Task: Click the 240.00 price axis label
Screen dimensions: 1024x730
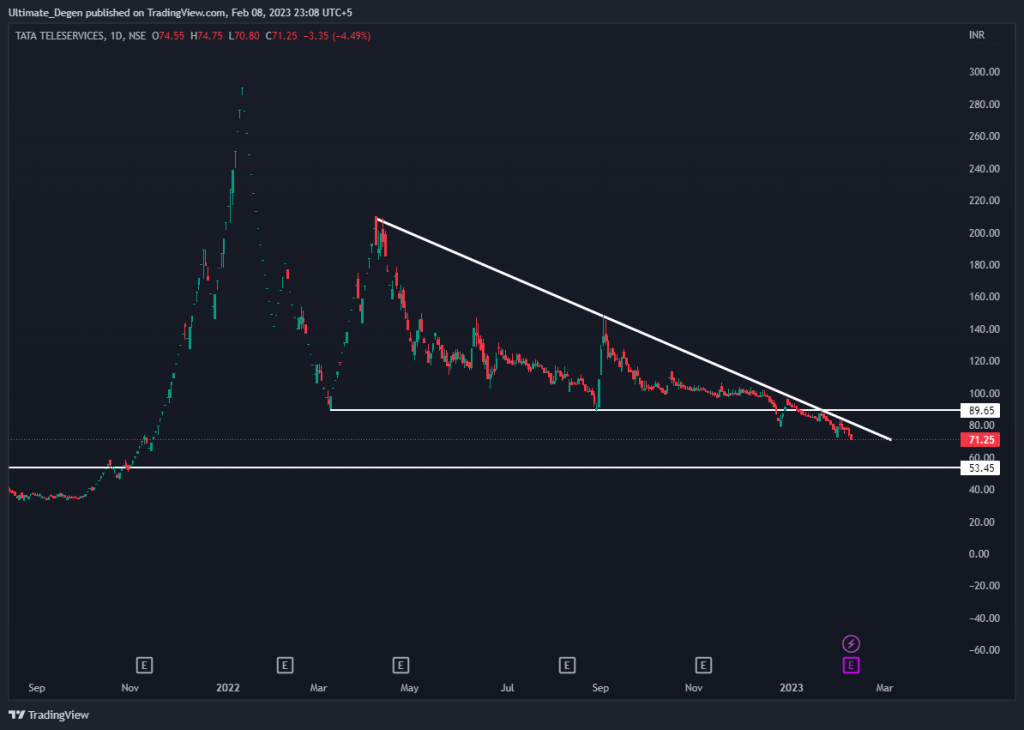Action: pos(984,168)
